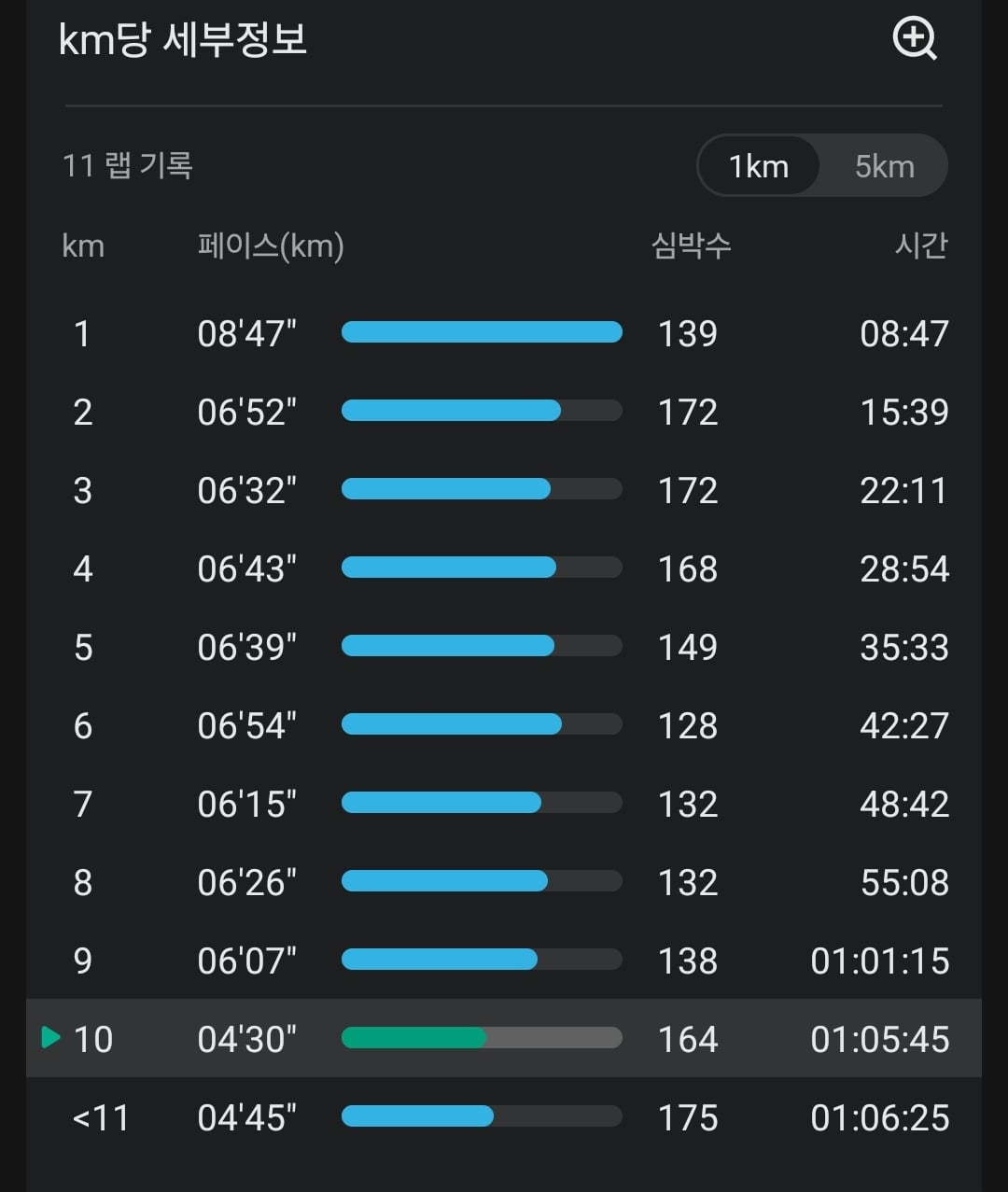Switch to the 5km lap view
Screen dimensions: 1008x1192
(885, 166)
